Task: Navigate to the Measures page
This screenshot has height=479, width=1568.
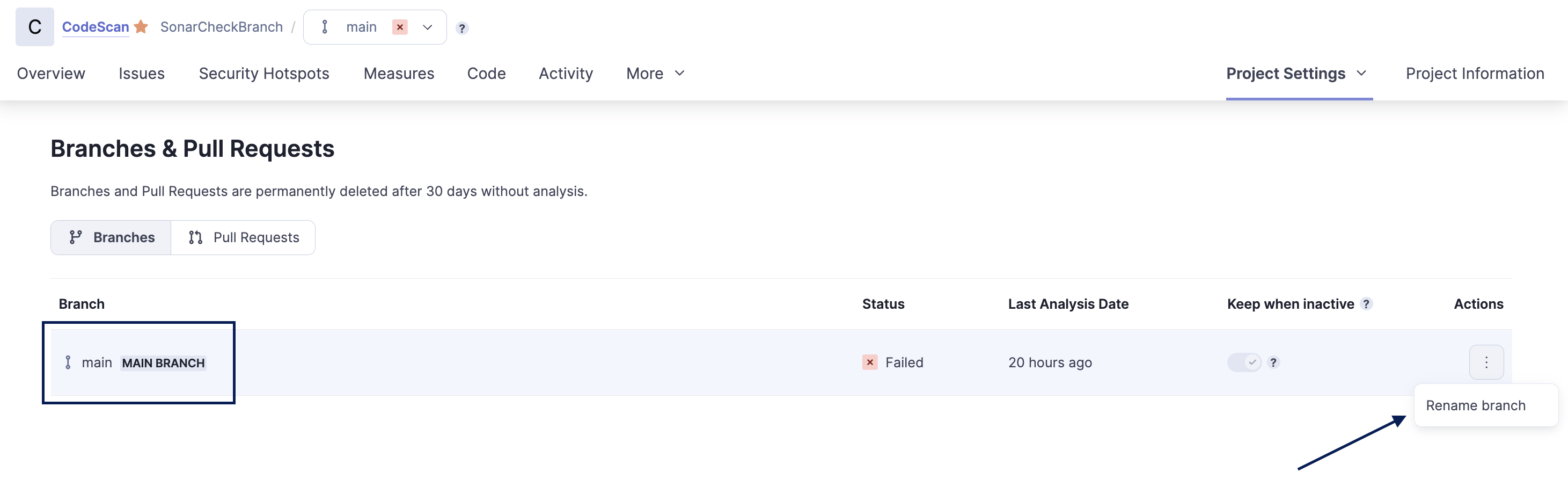Action: [399, 73]
